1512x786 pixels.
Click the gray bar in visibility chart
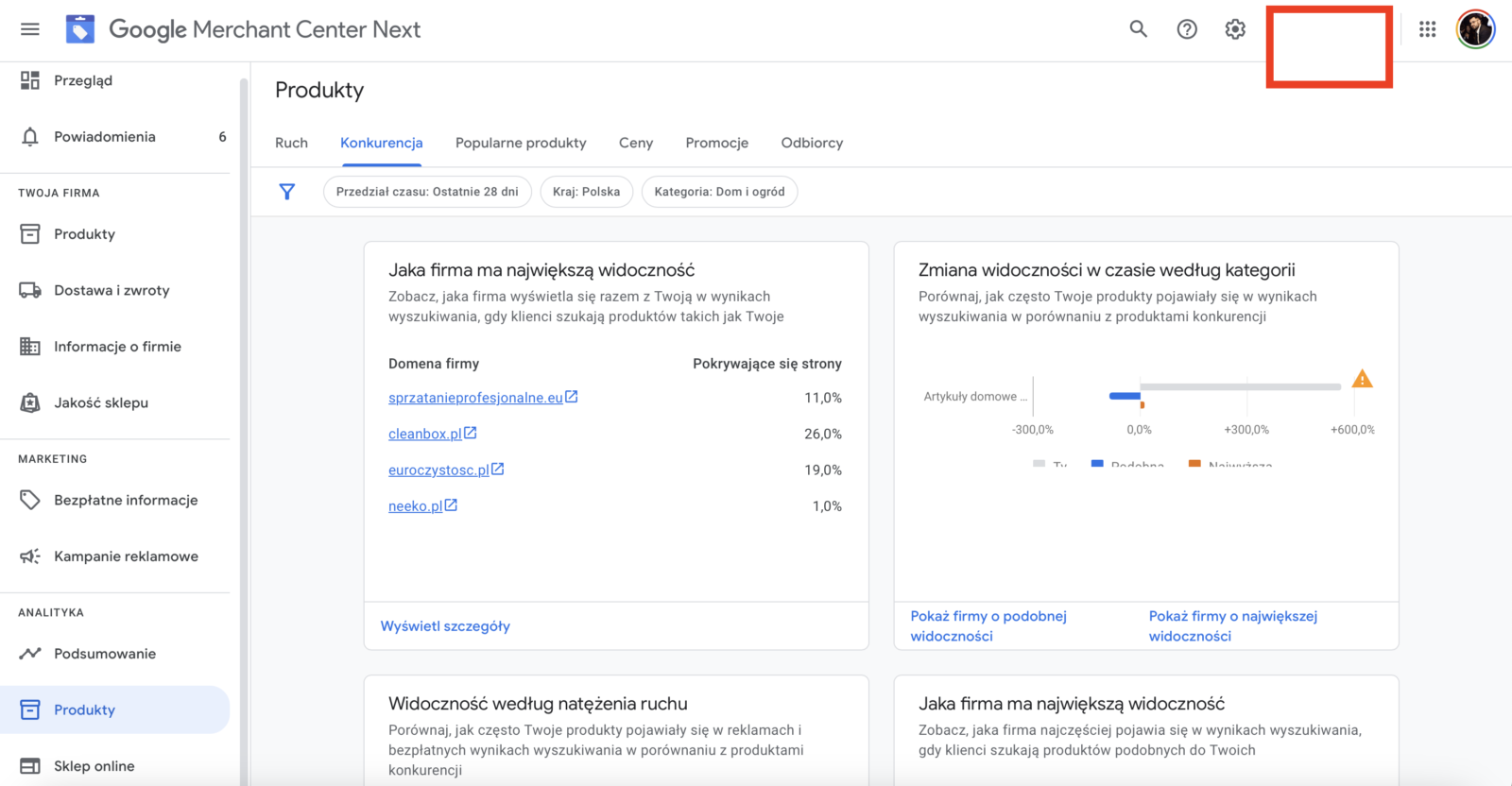pyautogui.click(x=1241, y=386)
